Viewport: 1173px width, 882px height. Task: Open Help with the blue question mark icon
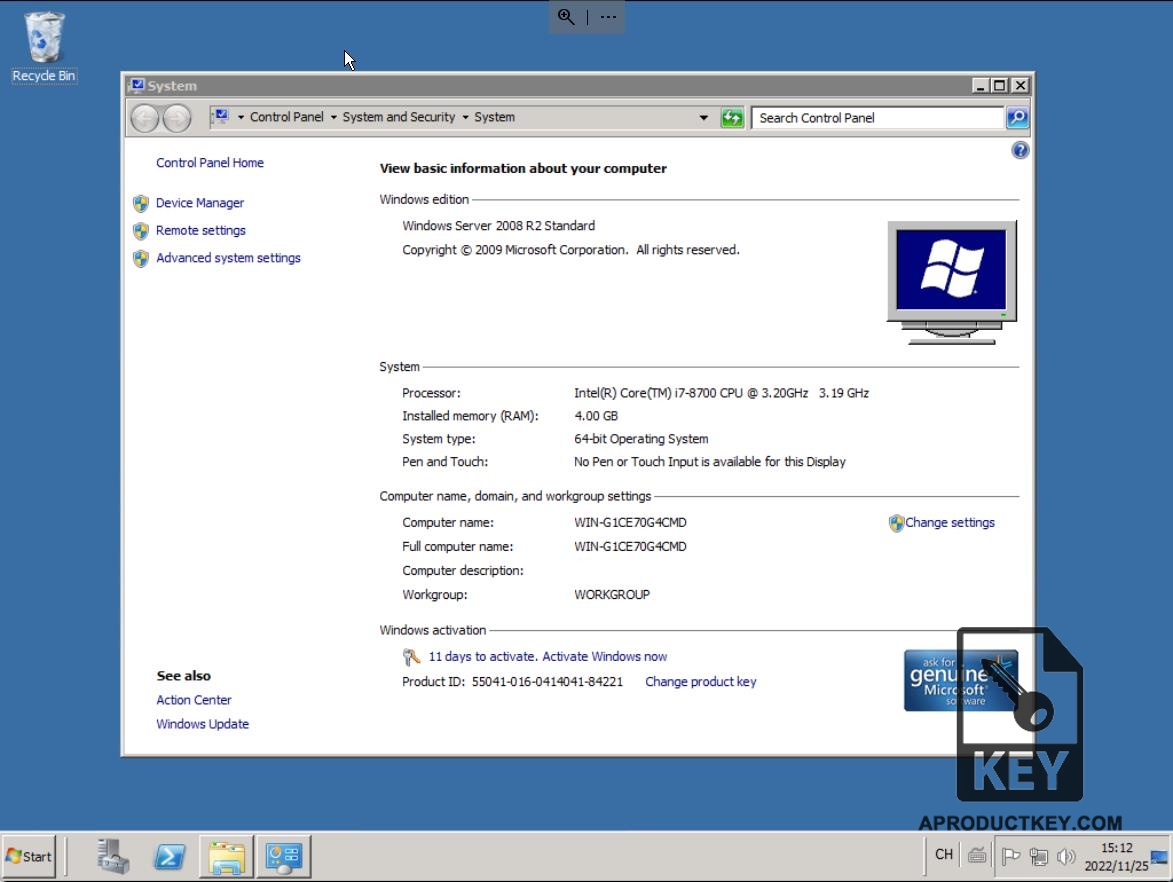[x=1020, y=150]
